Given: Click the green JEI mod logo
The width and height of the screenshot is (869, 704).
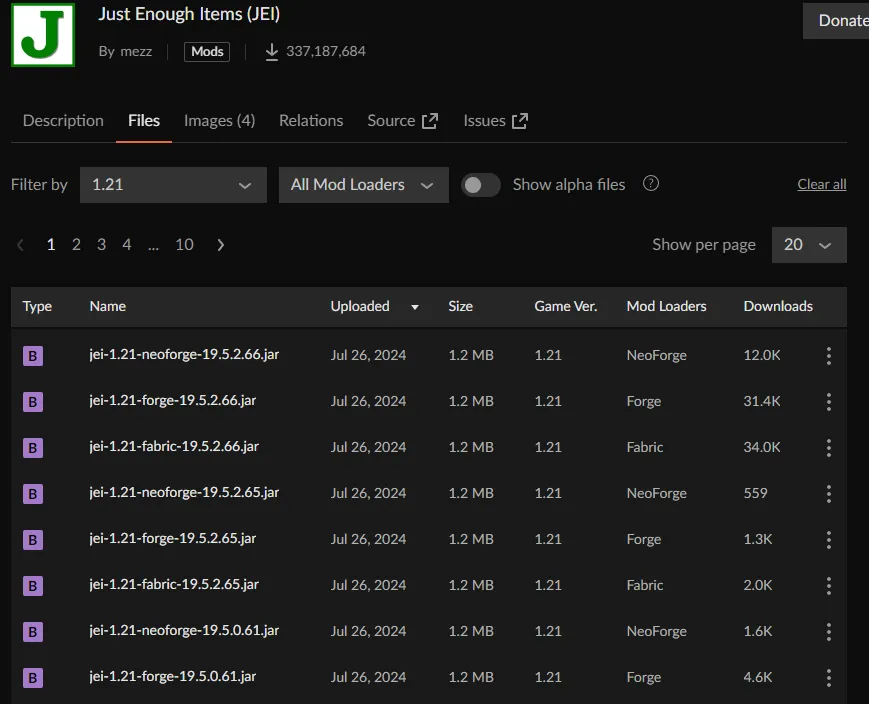Looking at the screenshot, I should pos(43,35).
